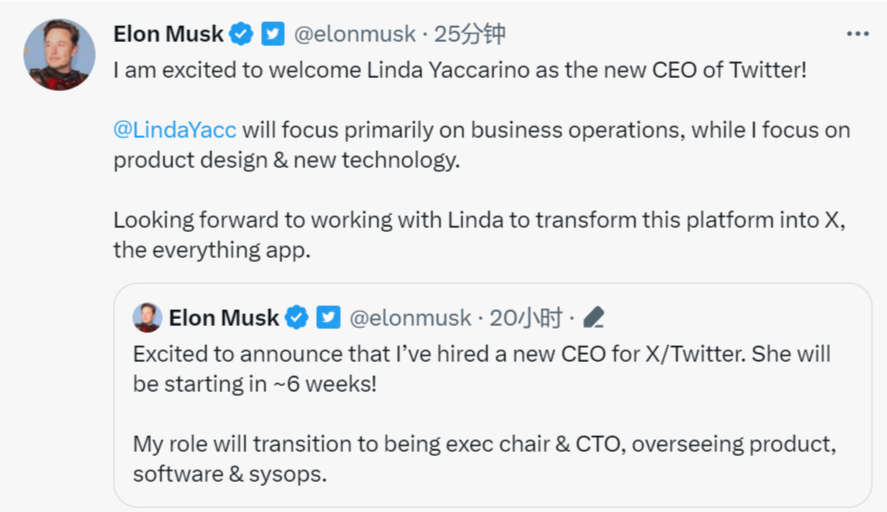Click the square Twitter affiliate badge in main tweet

(x=273, y=34)
